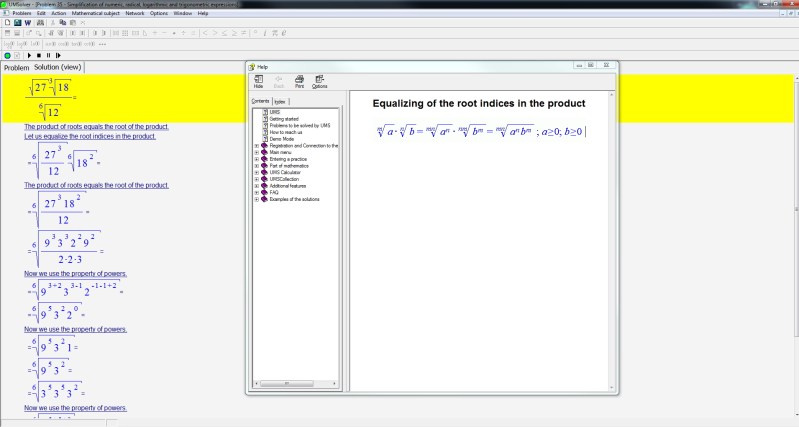Screen dimensions: 799x427
Task: Expand the Main menu help topic
Action: coord(257,152)
